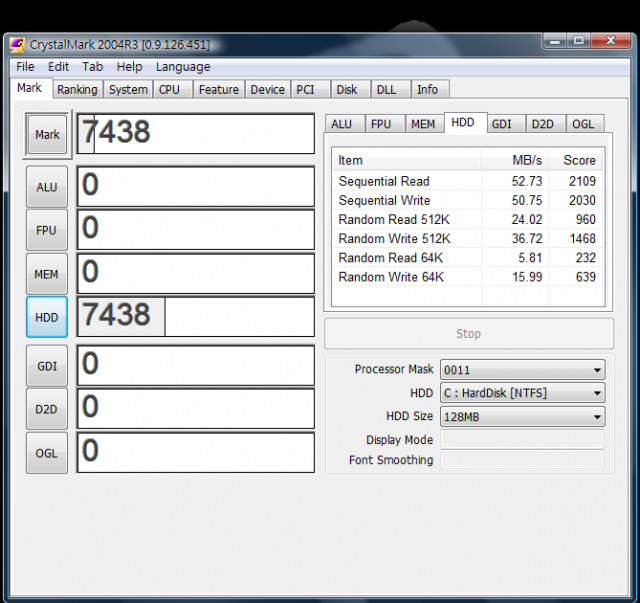This screenshot has height=603, width=640.
Task: Select the Mark tab in main tab row
Action: pos(29,88)
